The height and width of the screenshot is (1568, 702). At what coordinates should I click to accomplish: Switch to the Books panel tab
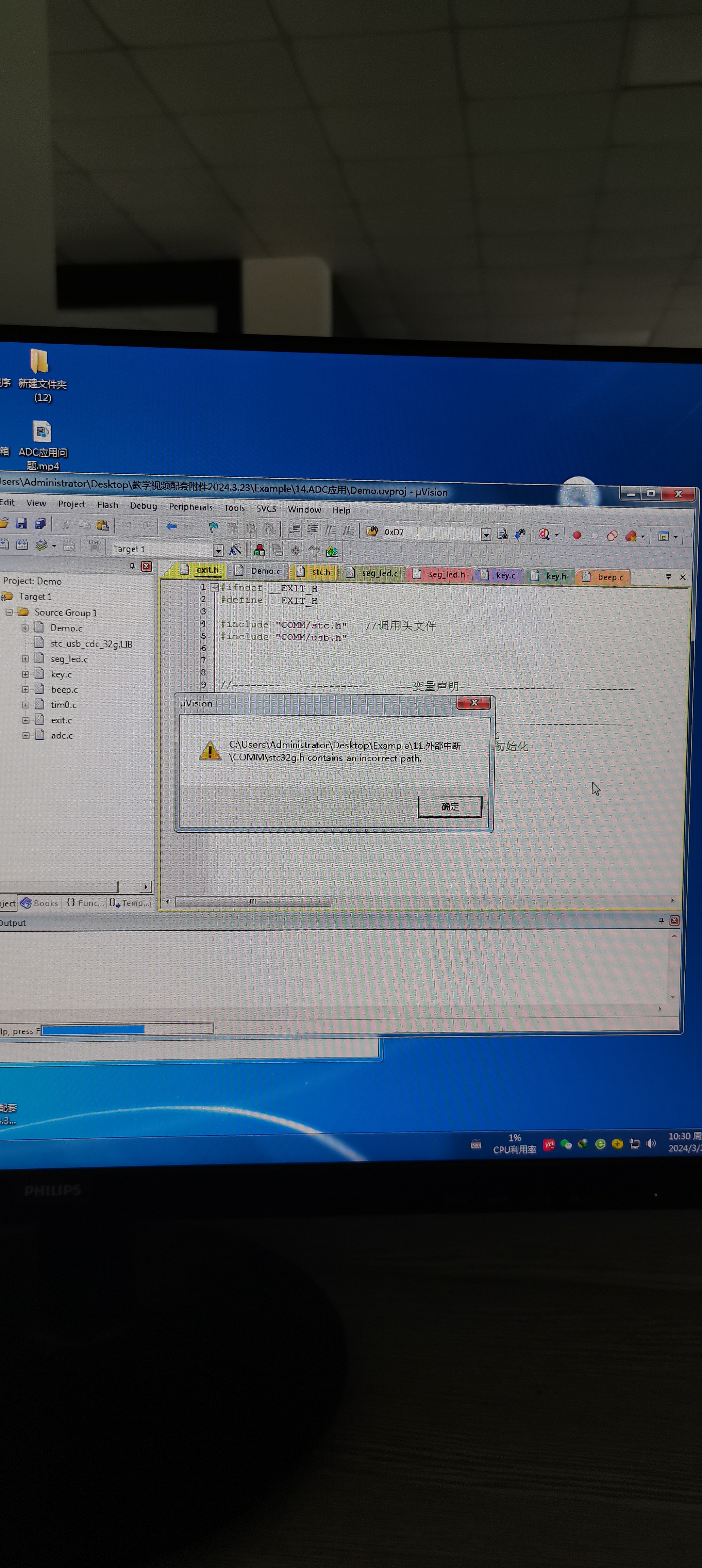click(x=39, y=903)
